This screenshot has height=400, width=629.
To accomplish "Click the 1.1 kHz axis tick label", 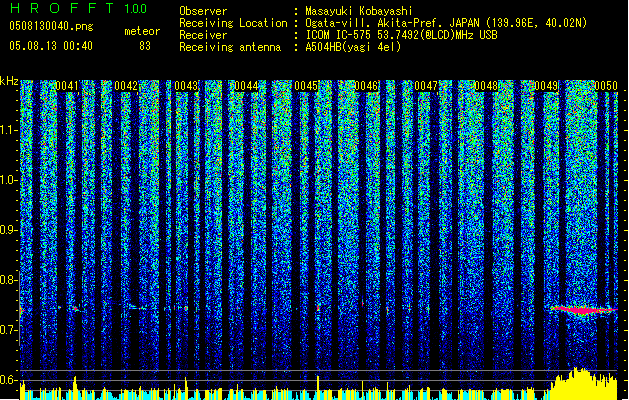I will pyautogui.click(x=9, y=131).
